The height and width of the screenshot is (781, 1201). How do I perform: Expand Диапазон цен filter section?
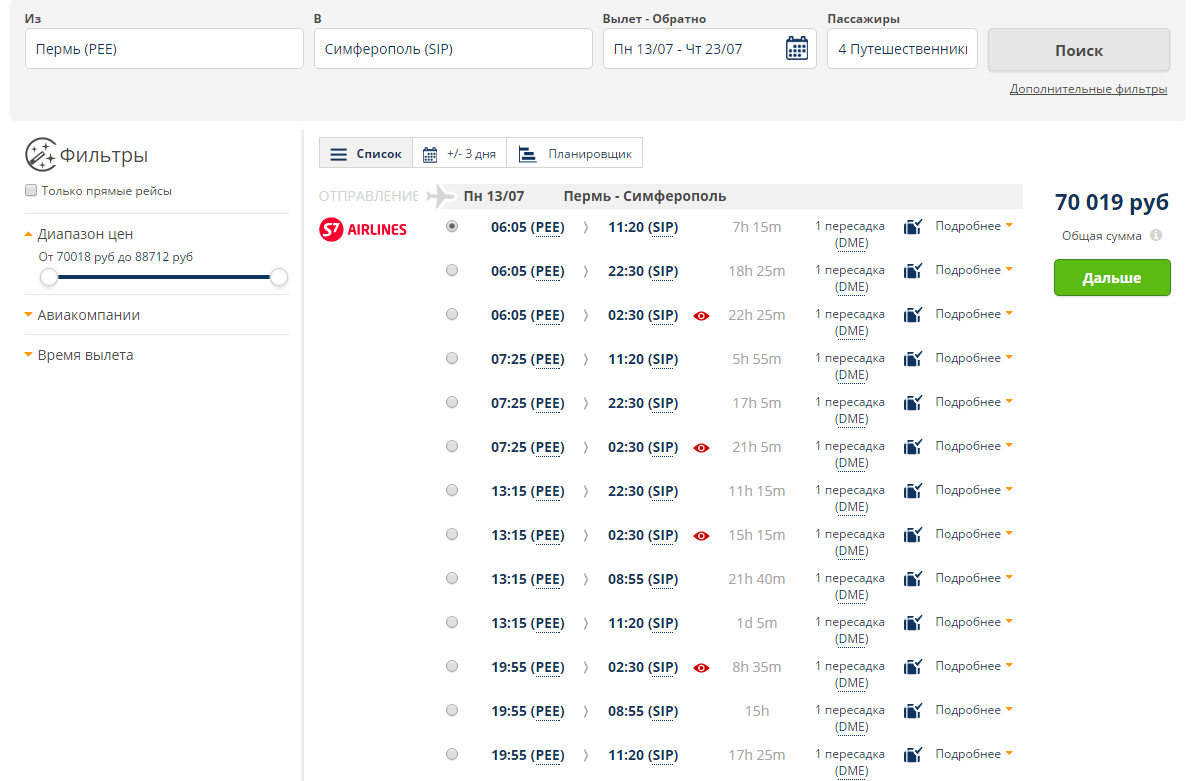pyautogui.click(x=79, y=234)
